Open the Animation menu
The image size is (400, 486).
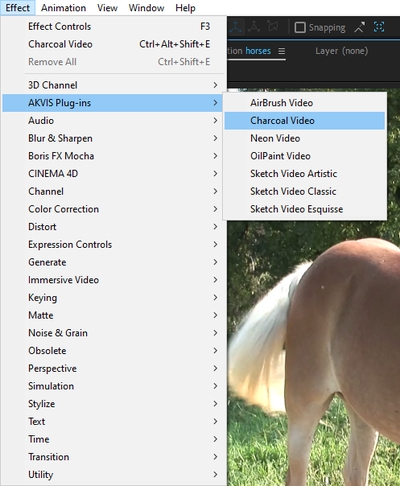point(63,8)
